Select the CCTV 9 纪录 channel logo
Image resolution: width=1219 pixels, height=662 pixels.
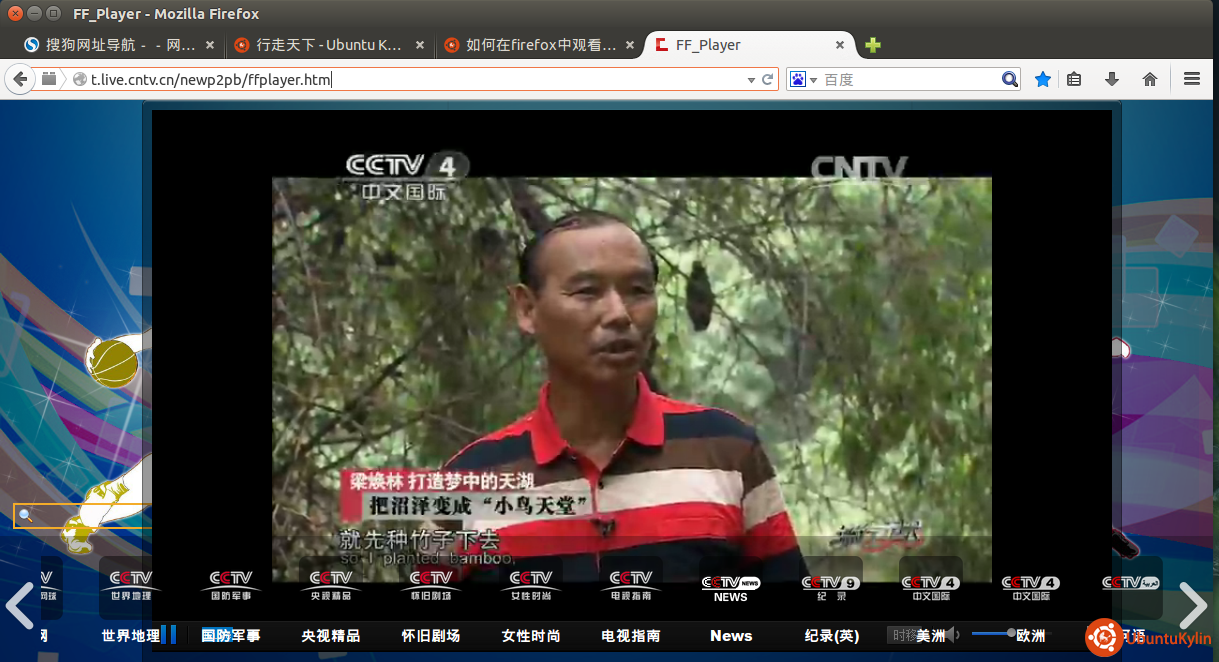pyautogui.click(x=830, y=587)
